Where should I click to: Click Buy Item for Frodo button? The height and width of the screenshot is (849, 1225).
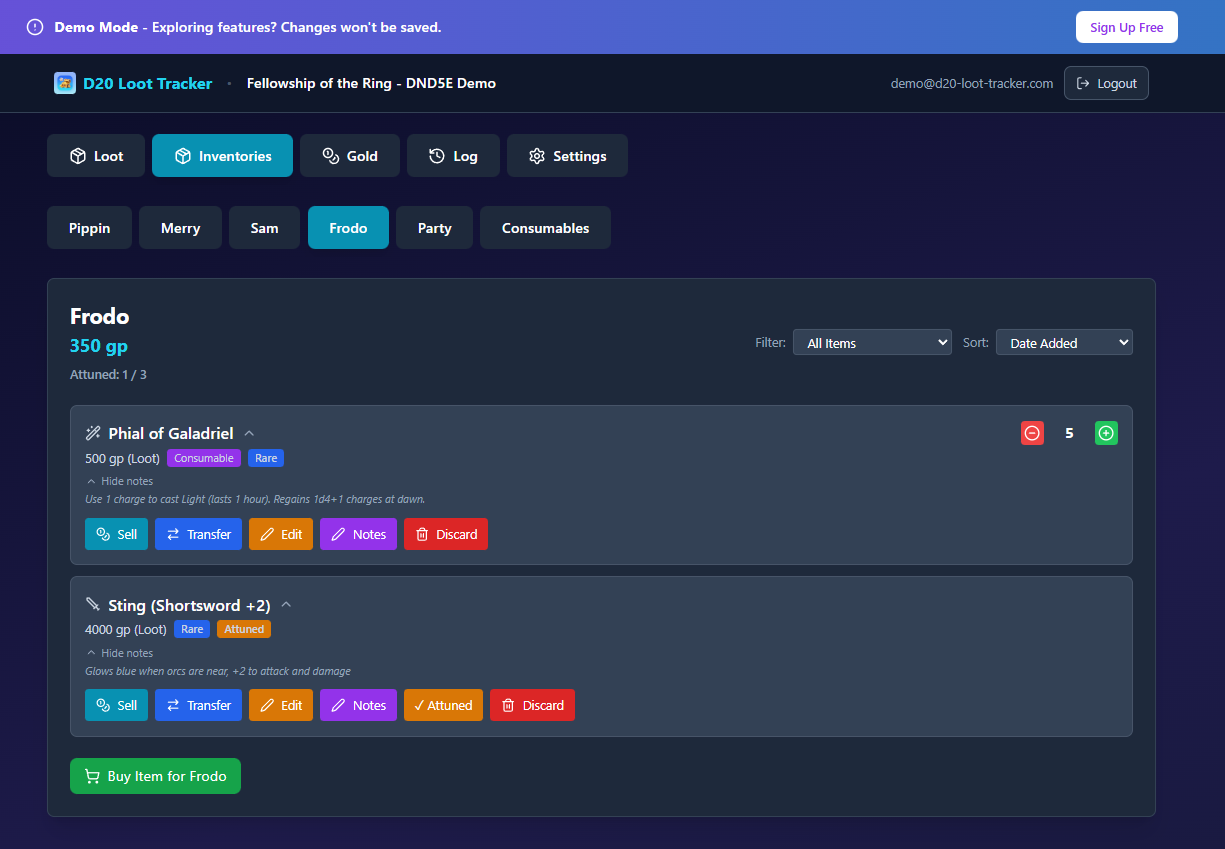pyautogui.click(x=155, y=776)
